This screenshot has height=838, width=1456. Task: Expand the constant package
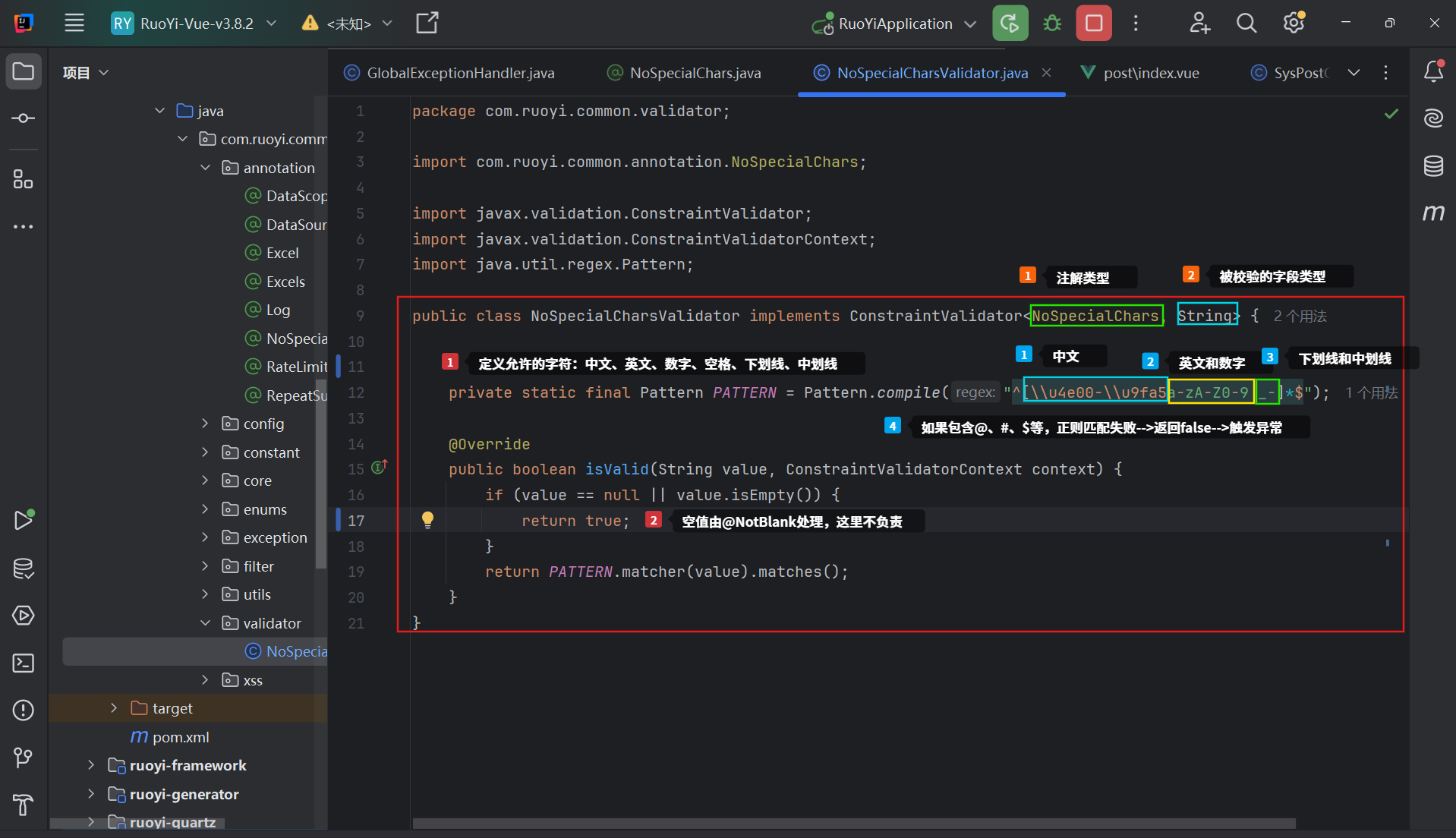(x=205, y=452)
